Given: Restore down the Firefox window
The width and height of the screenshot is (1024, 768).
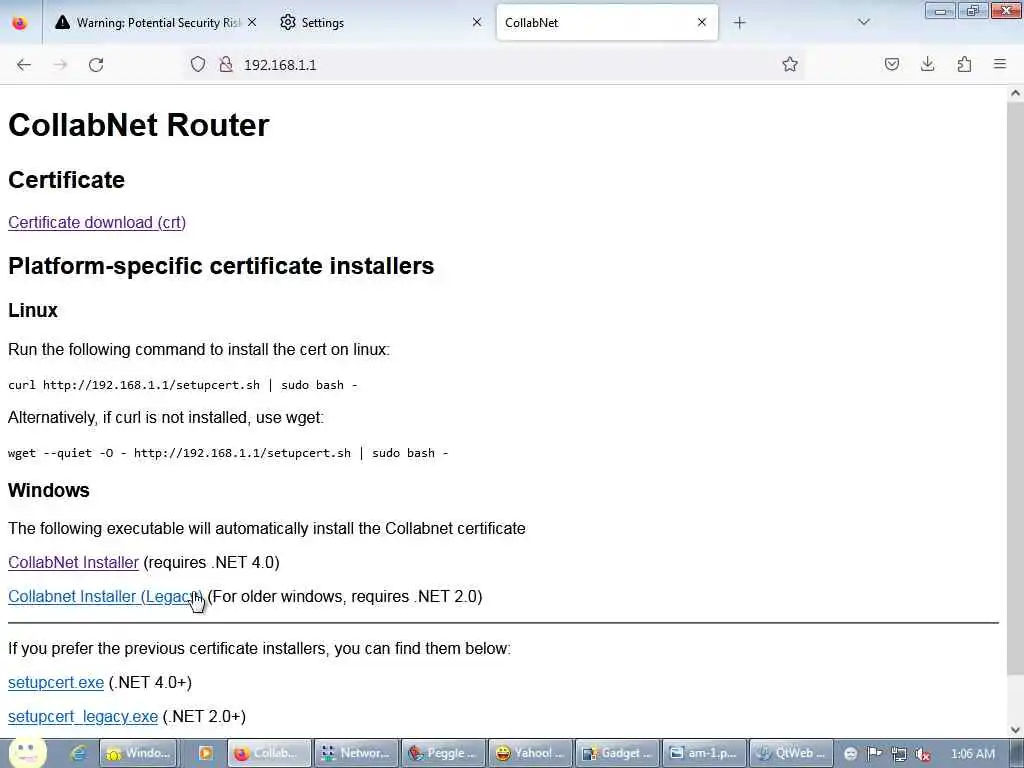Looking at the screenshot, I should [x=973, y=11].
